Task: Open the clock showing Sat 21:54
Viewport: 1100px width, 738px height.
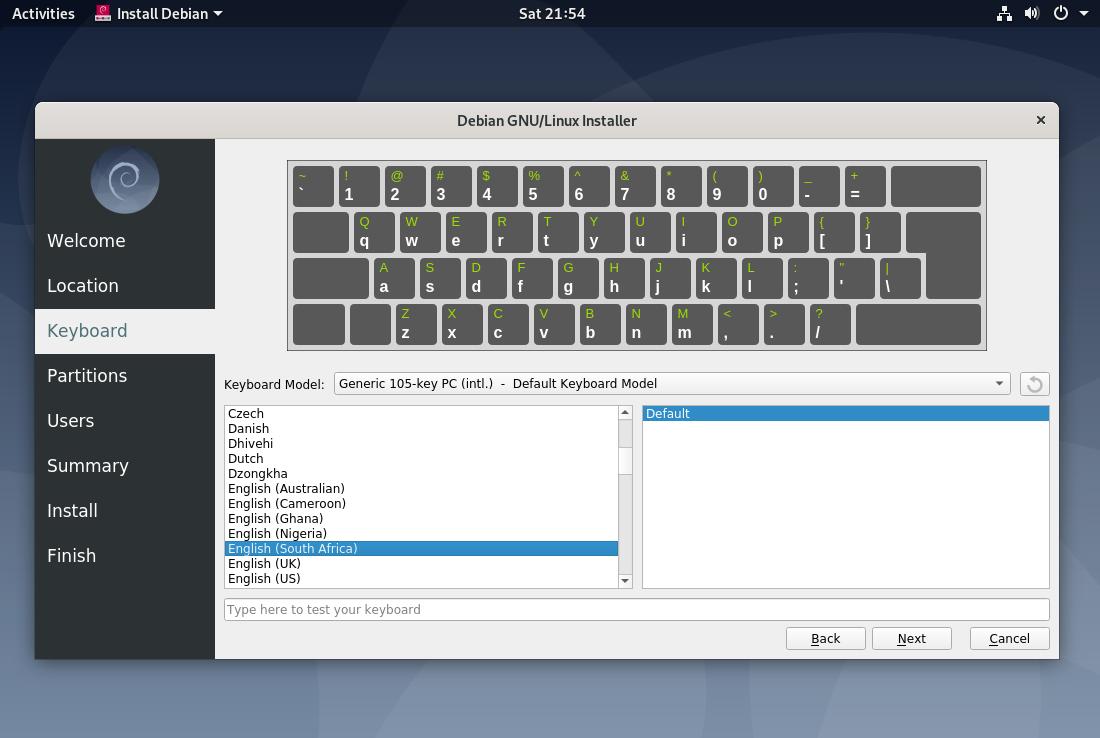Action: pos(551,13)
